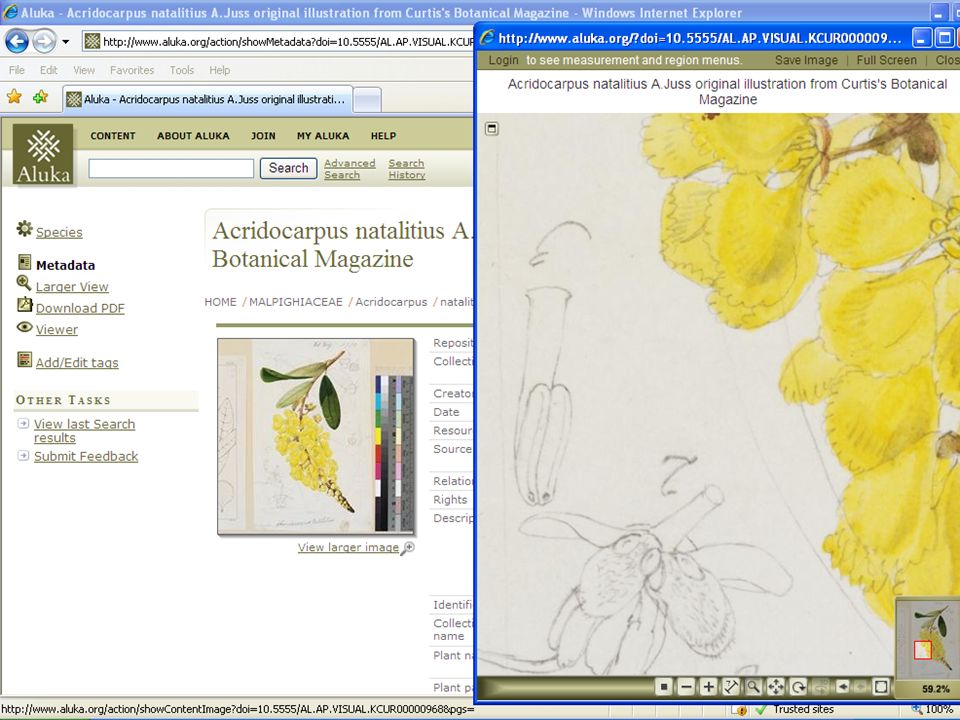Click the Add/Edit tags icon

tap(24, 359)
